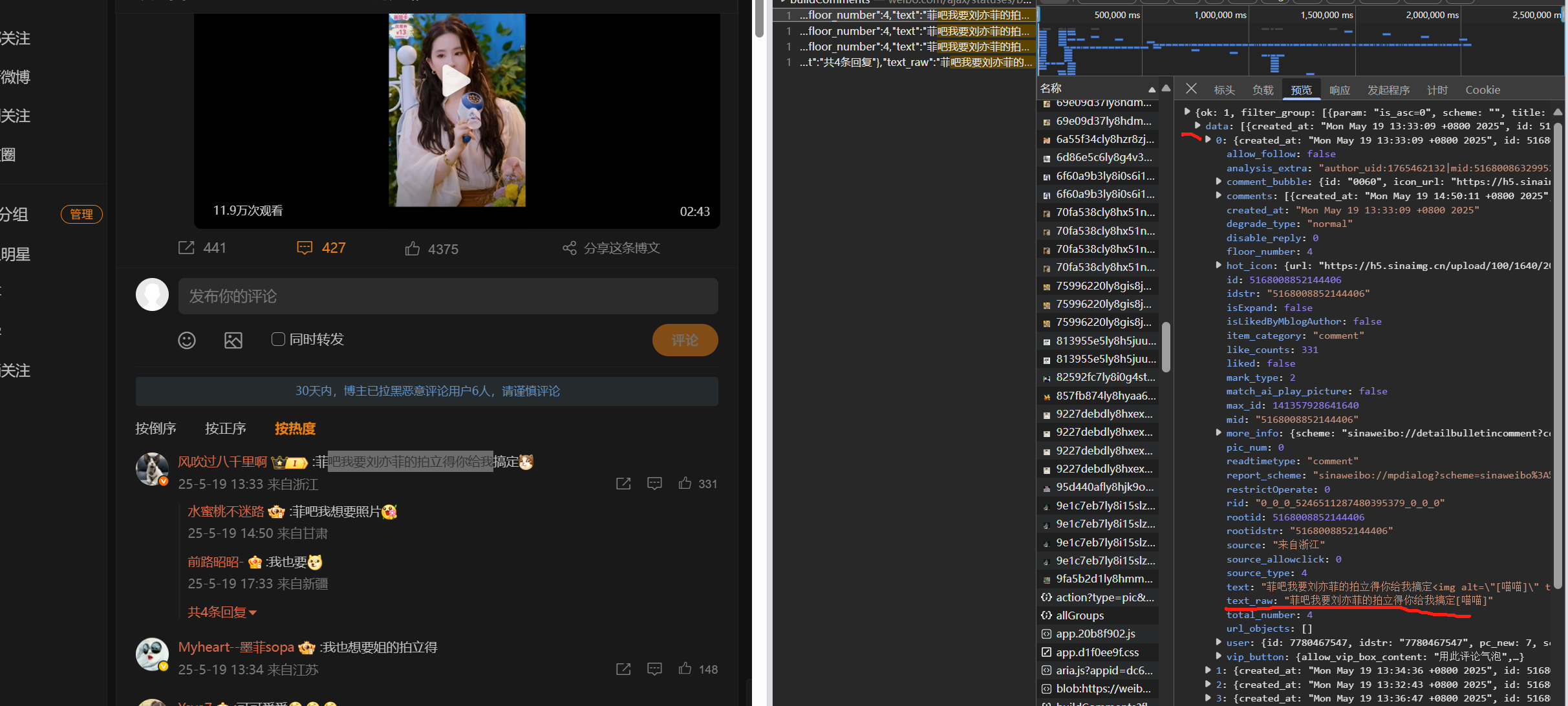The width and height of the screenshot is (1568, 706).
Task: Expand the comments array node
Action: pos(1218,196)
